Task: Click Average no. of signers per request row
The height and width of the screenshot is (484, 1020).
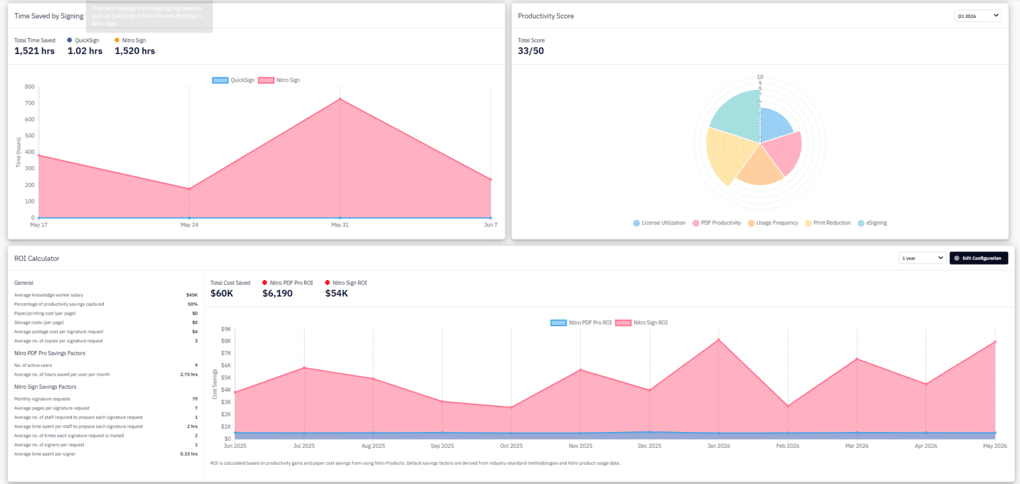Action: [106, 444]
